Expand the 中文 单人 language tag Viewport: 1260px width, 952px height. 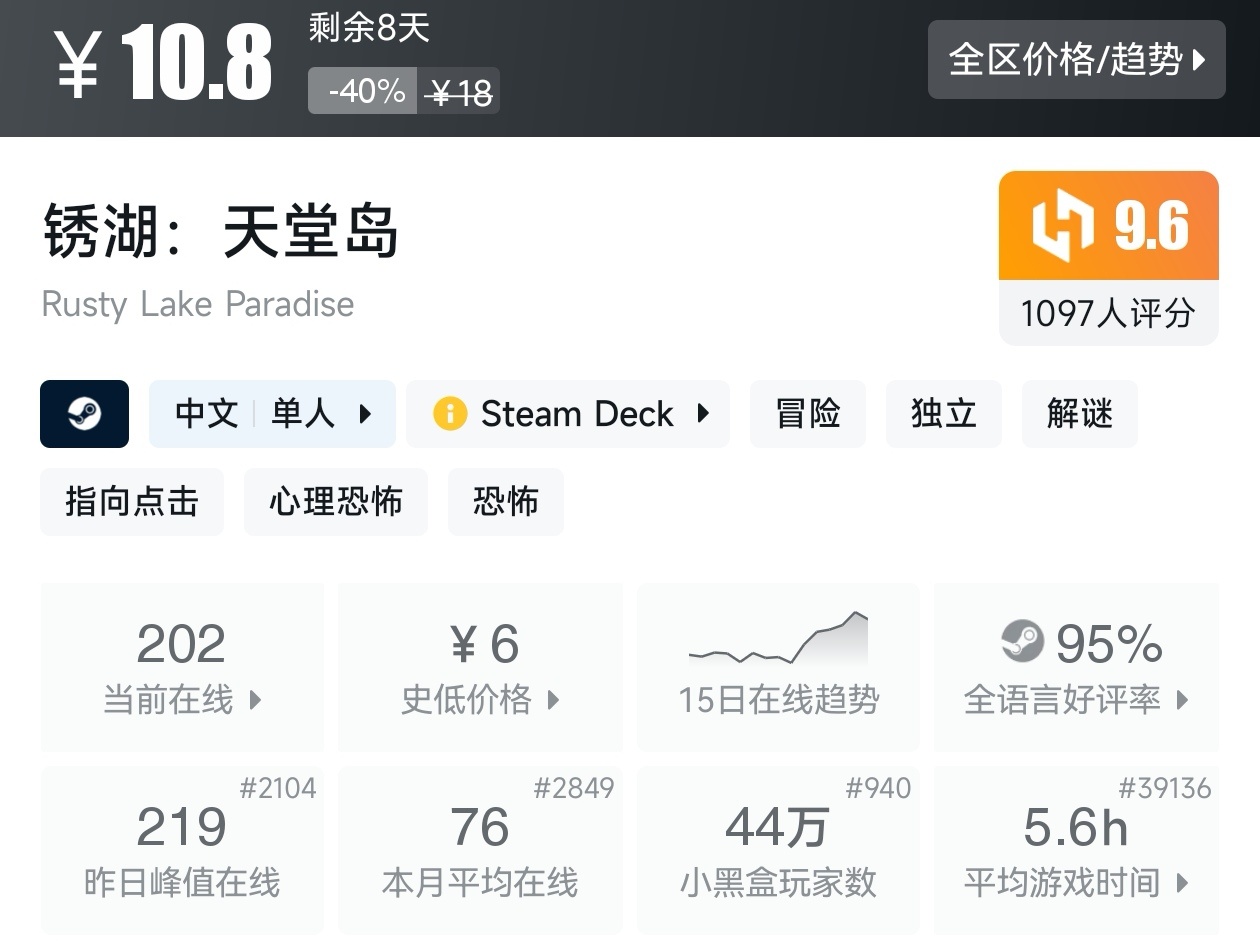coord(272,414)
